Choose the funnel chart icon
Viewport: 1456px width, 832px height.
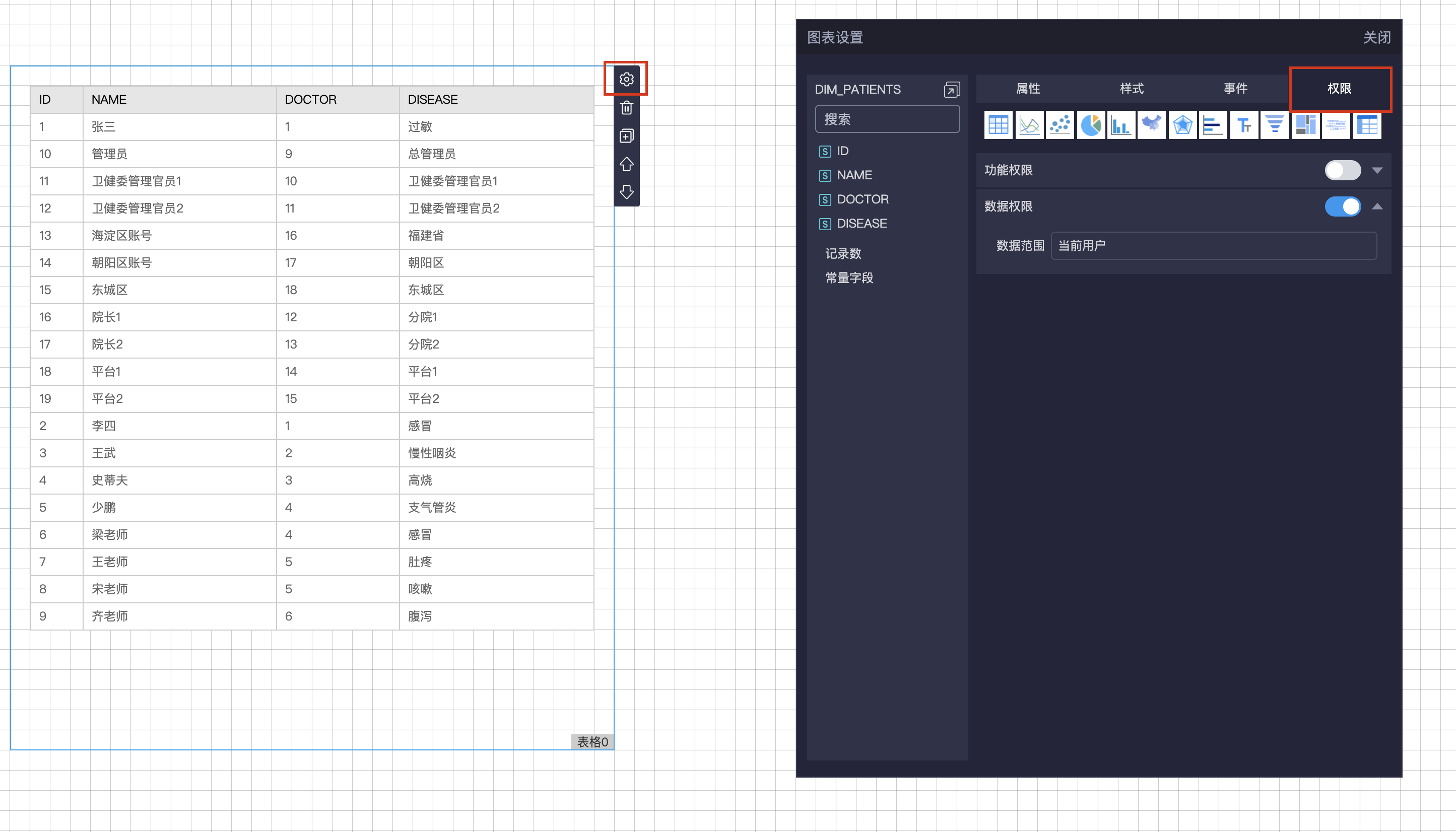coord(1274,125)
